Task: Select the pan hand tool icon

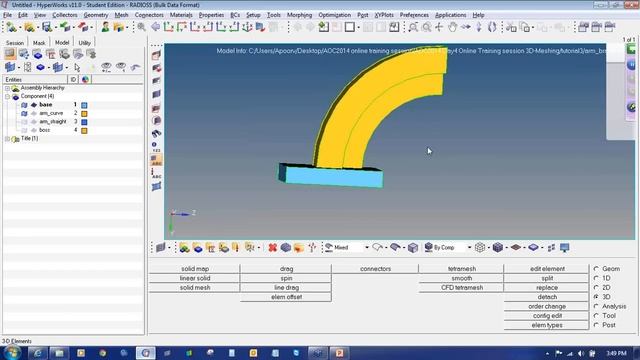Action: point(452,27)
